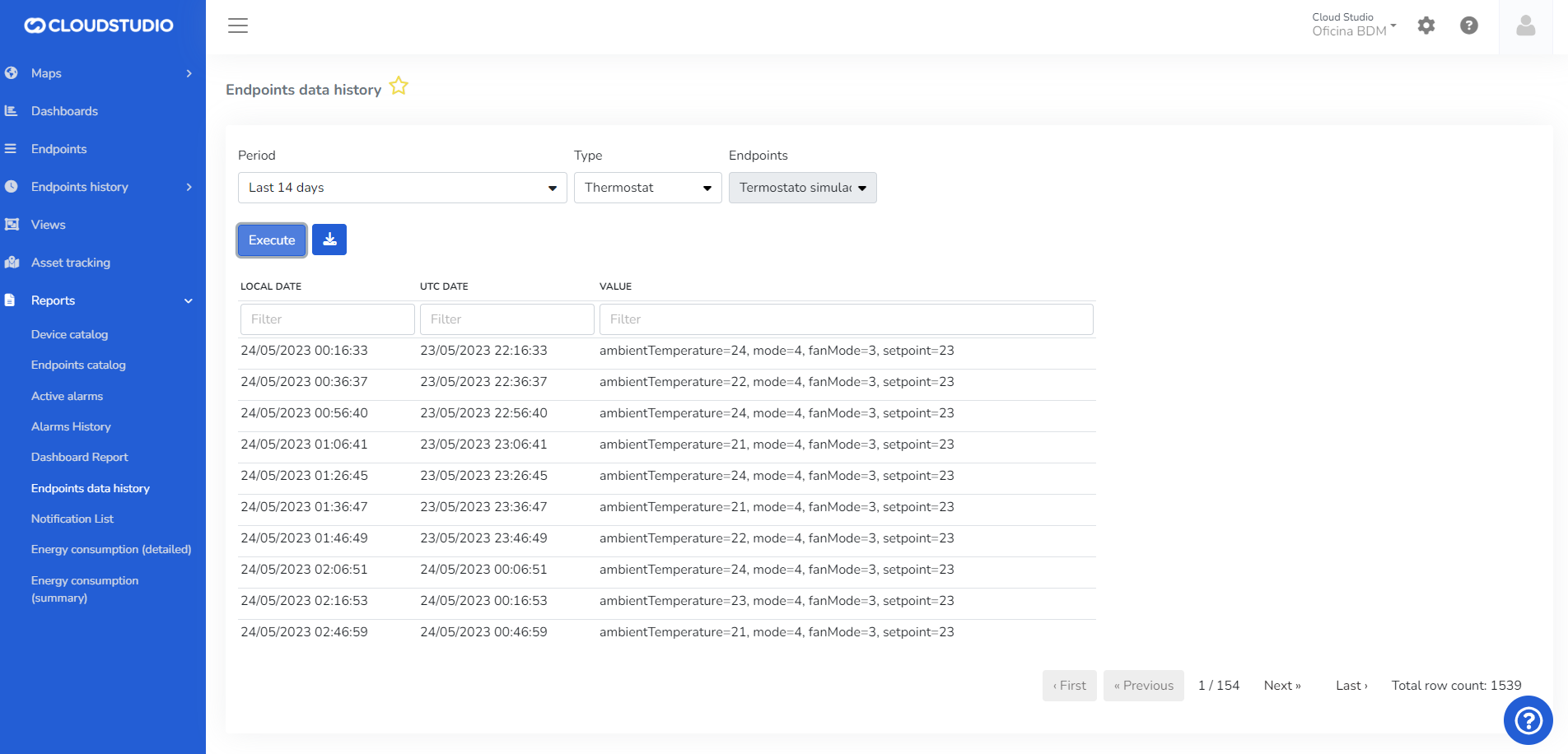
Task: Open Asset tracking in sidebar
Action: [71, 263]
